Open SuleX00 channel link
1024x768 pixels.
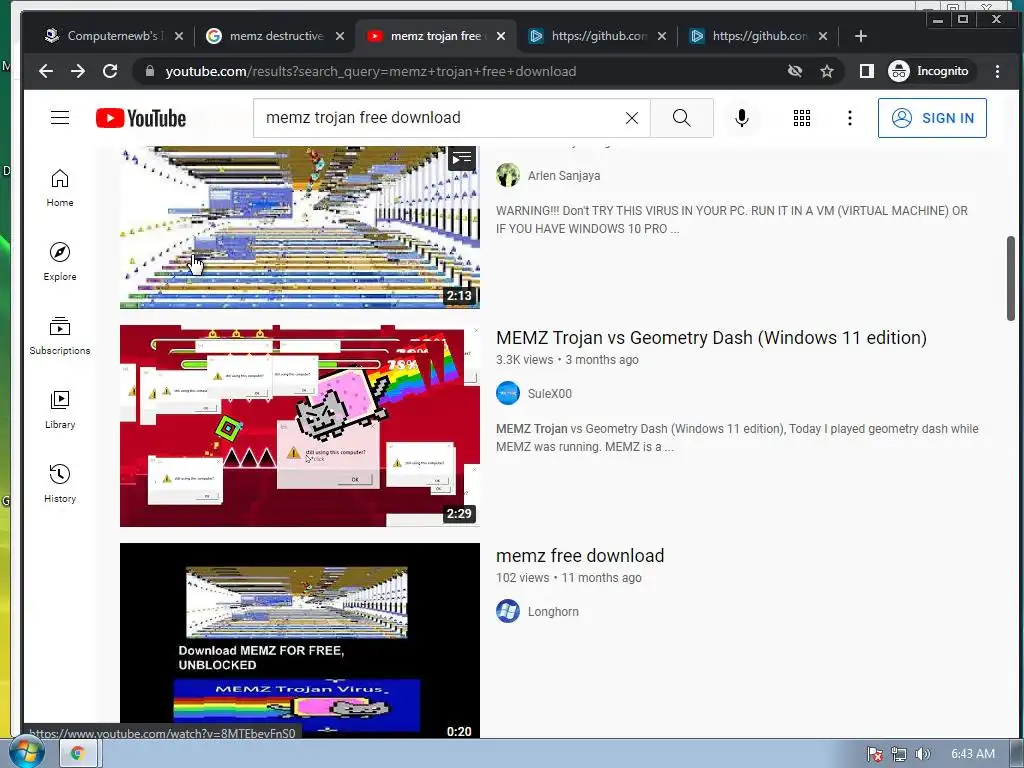[549, 394]
